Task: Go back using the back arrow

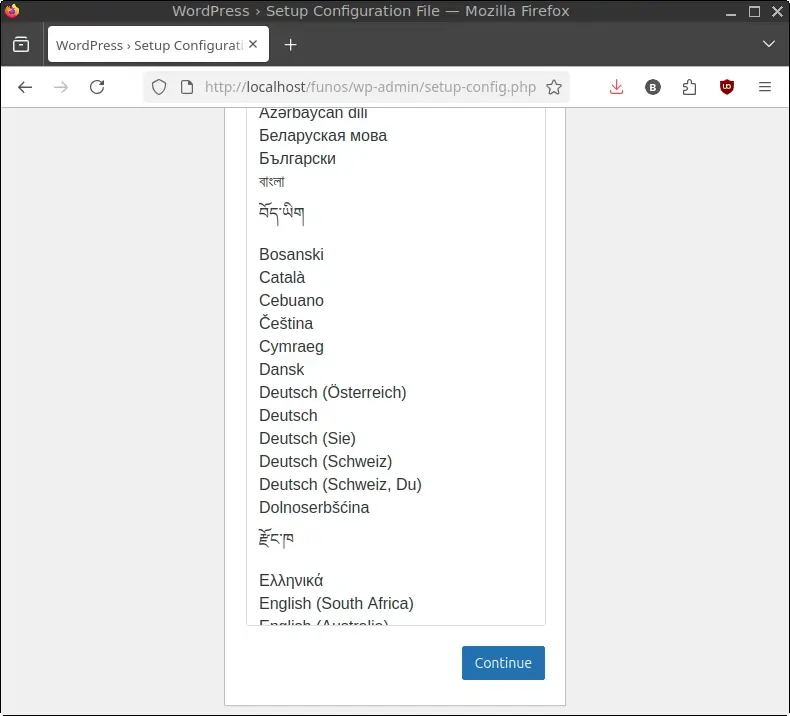Action: point(25,87)
